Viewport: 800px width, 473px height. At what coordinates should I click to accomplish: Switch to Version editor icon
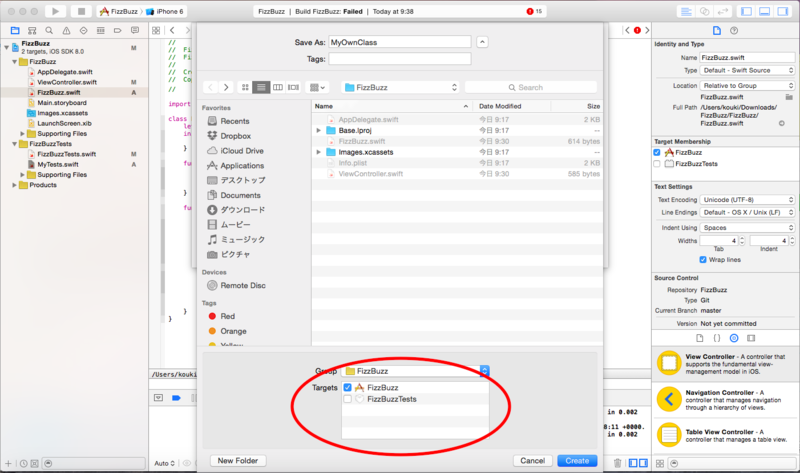tap(722, 11)
